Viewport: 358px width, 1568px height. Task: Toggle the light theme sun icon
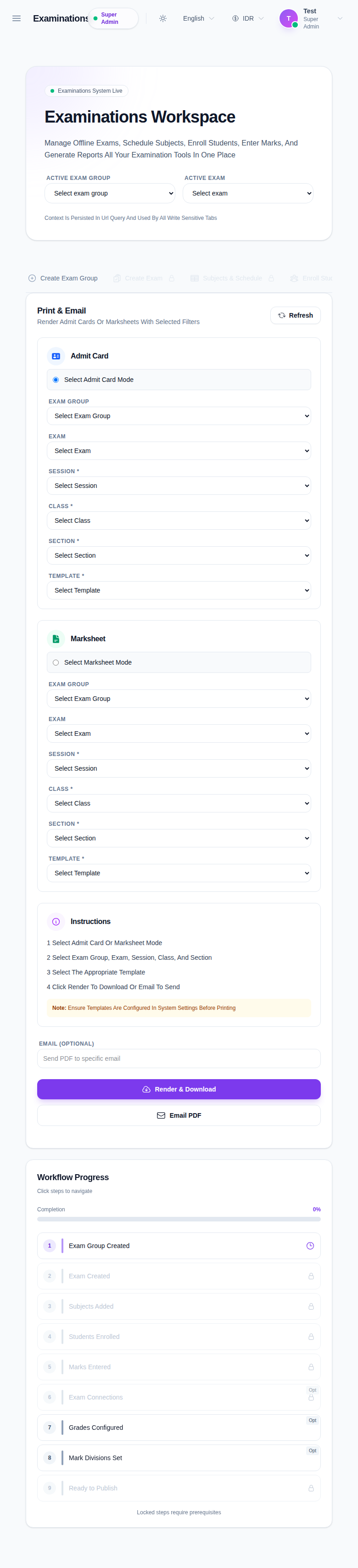point(162,18)
